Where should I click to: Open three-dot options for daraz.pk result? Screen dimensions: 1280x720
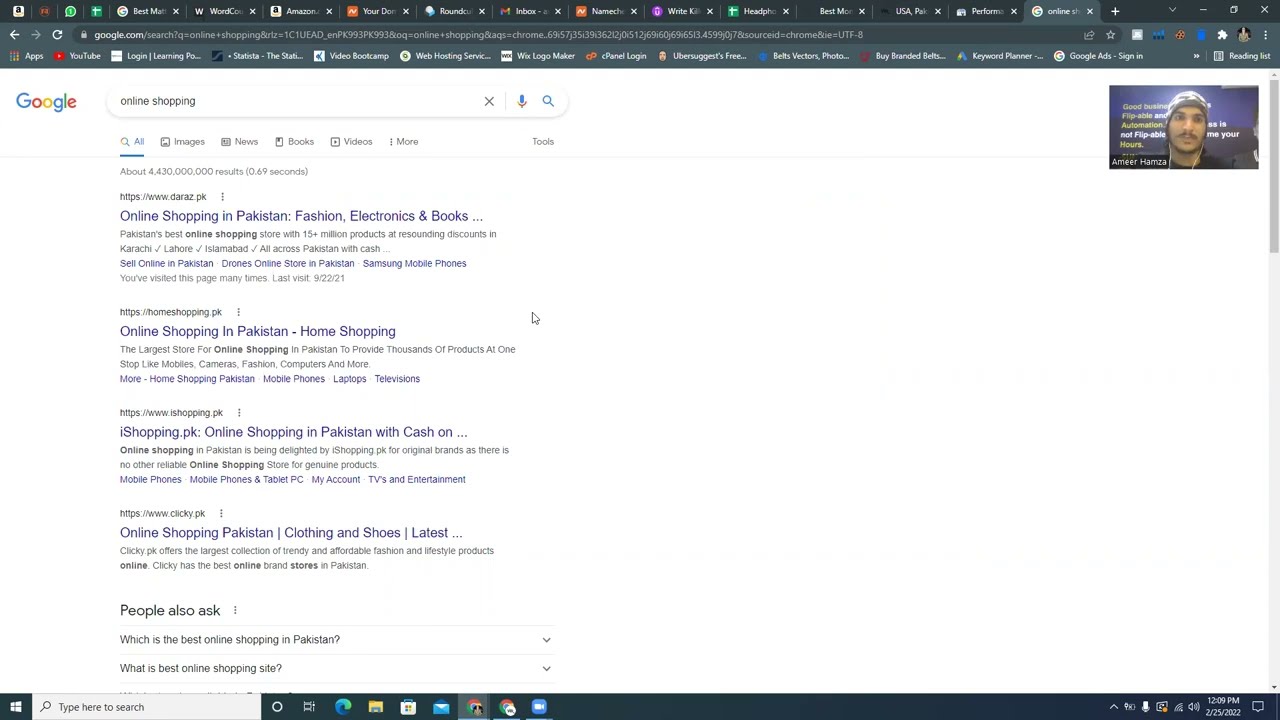click(222, 197)
